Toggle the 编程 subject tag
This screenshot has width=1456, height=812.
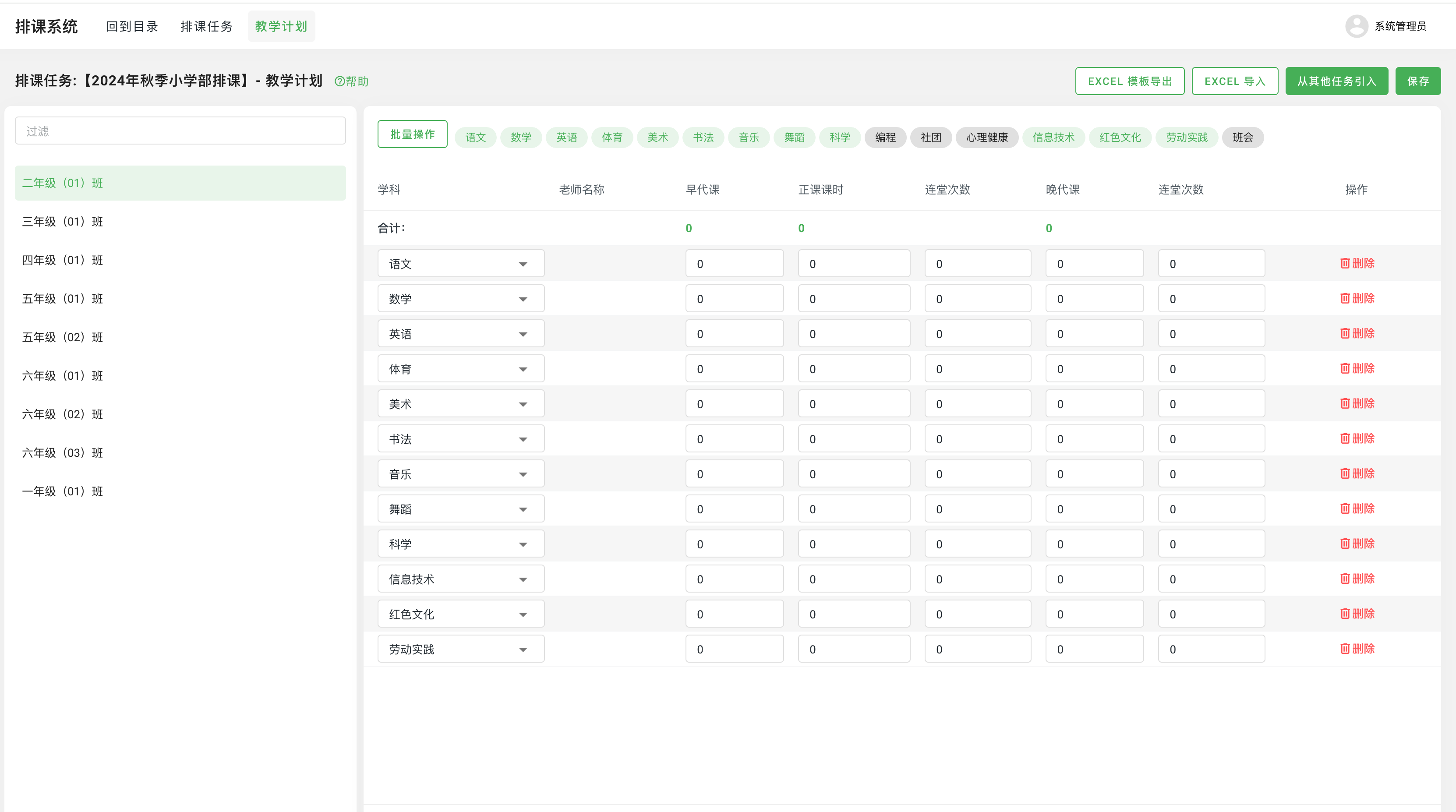point(885,138)
